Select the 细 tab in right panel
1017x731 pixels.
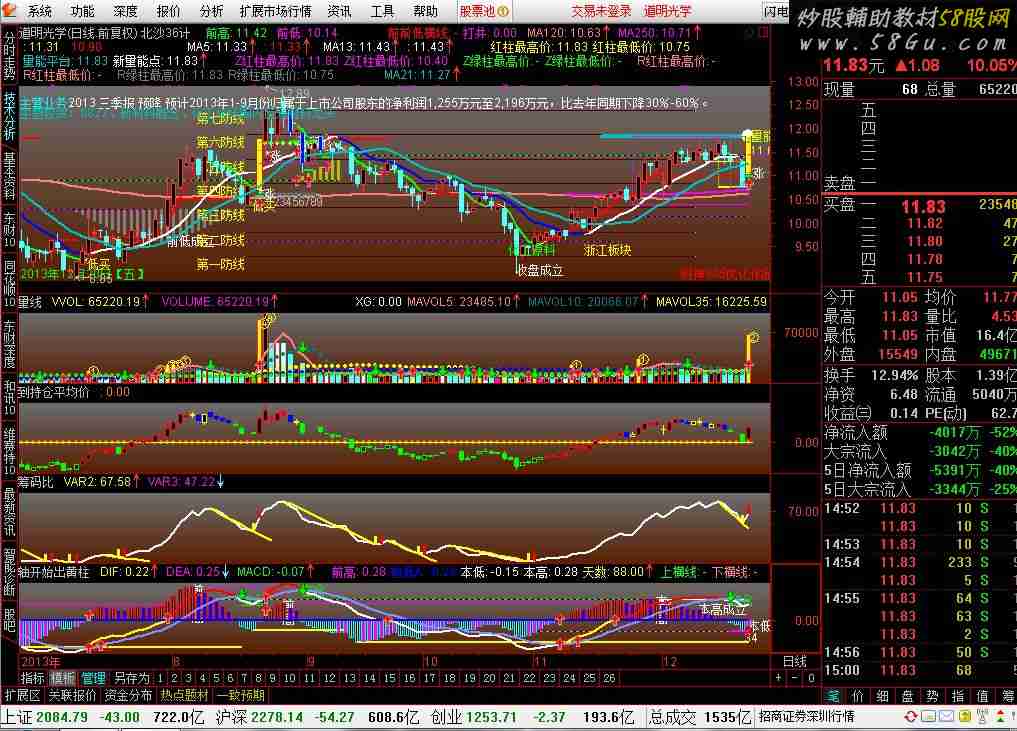pos(882,696)
